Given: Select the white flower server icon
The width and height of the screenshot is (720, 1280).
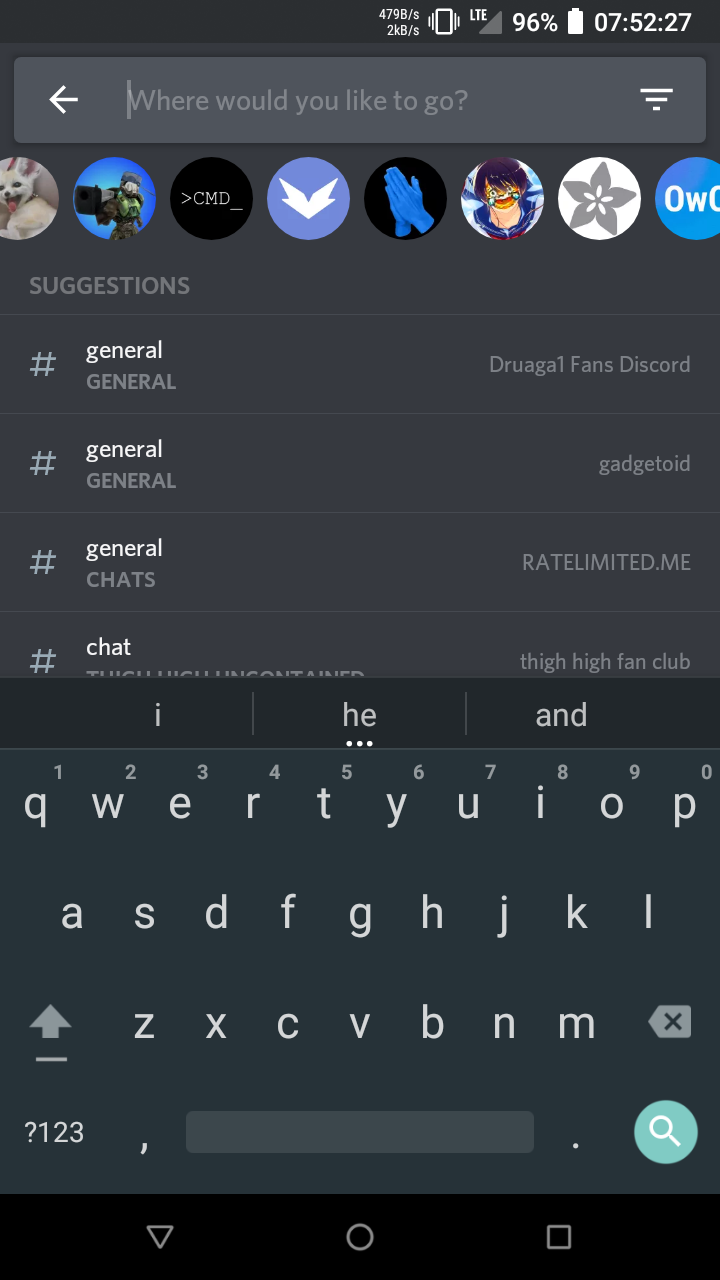Looking at the screenshot, I should [599, 198].
